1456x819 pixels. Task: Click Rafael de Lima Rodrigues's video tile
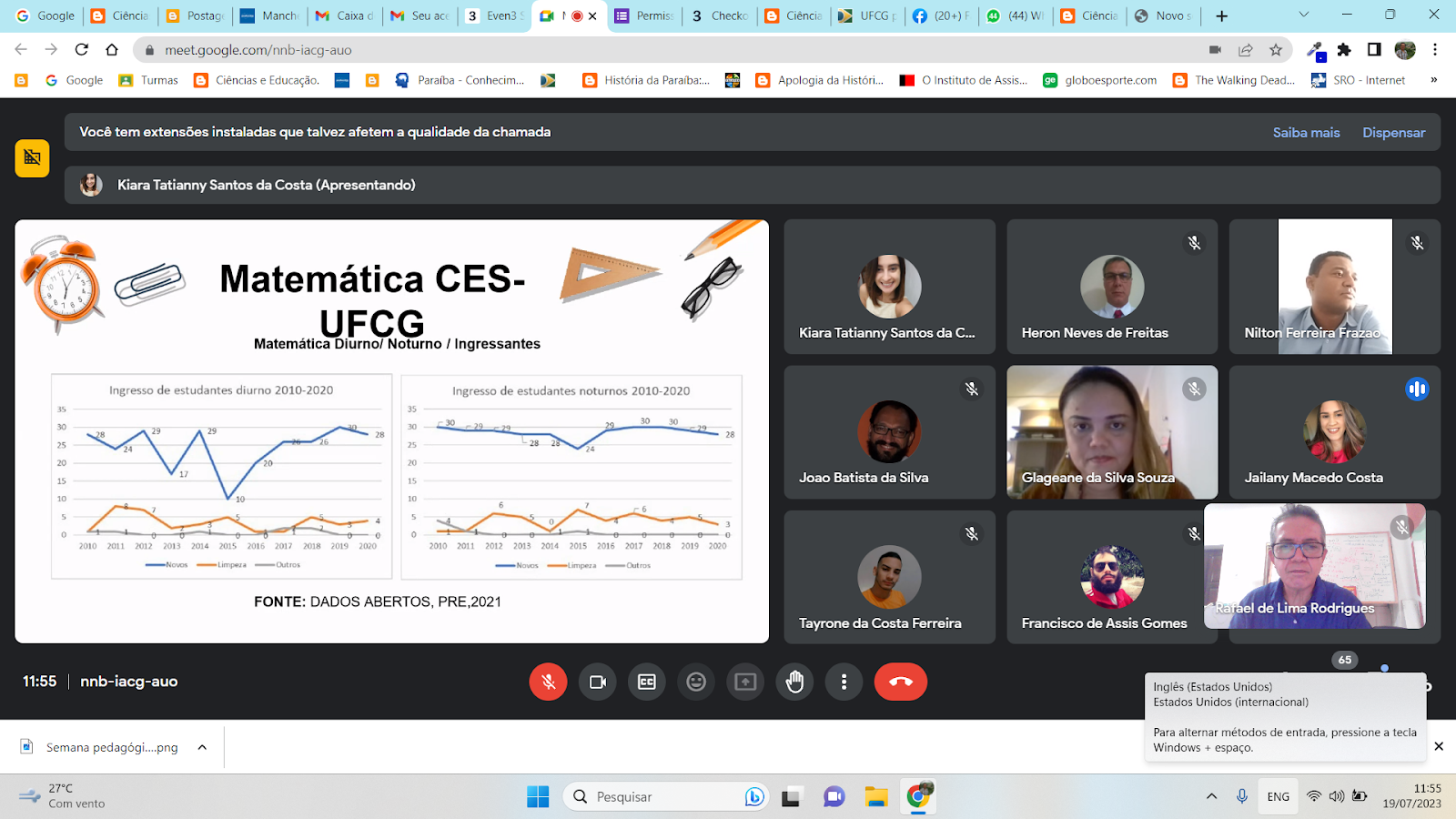point(1315,566)
